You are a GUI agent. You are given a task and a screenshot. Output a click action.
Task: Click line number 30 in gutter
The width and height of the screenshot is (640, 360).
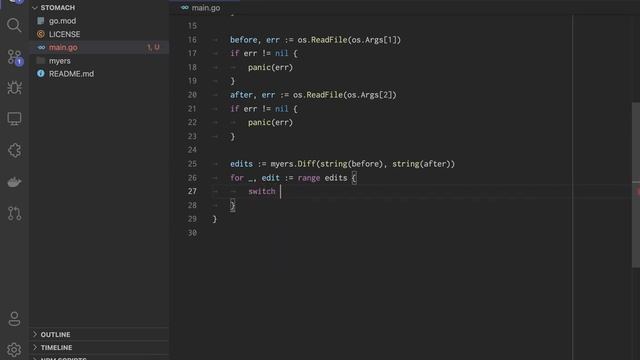click(192, 233)
